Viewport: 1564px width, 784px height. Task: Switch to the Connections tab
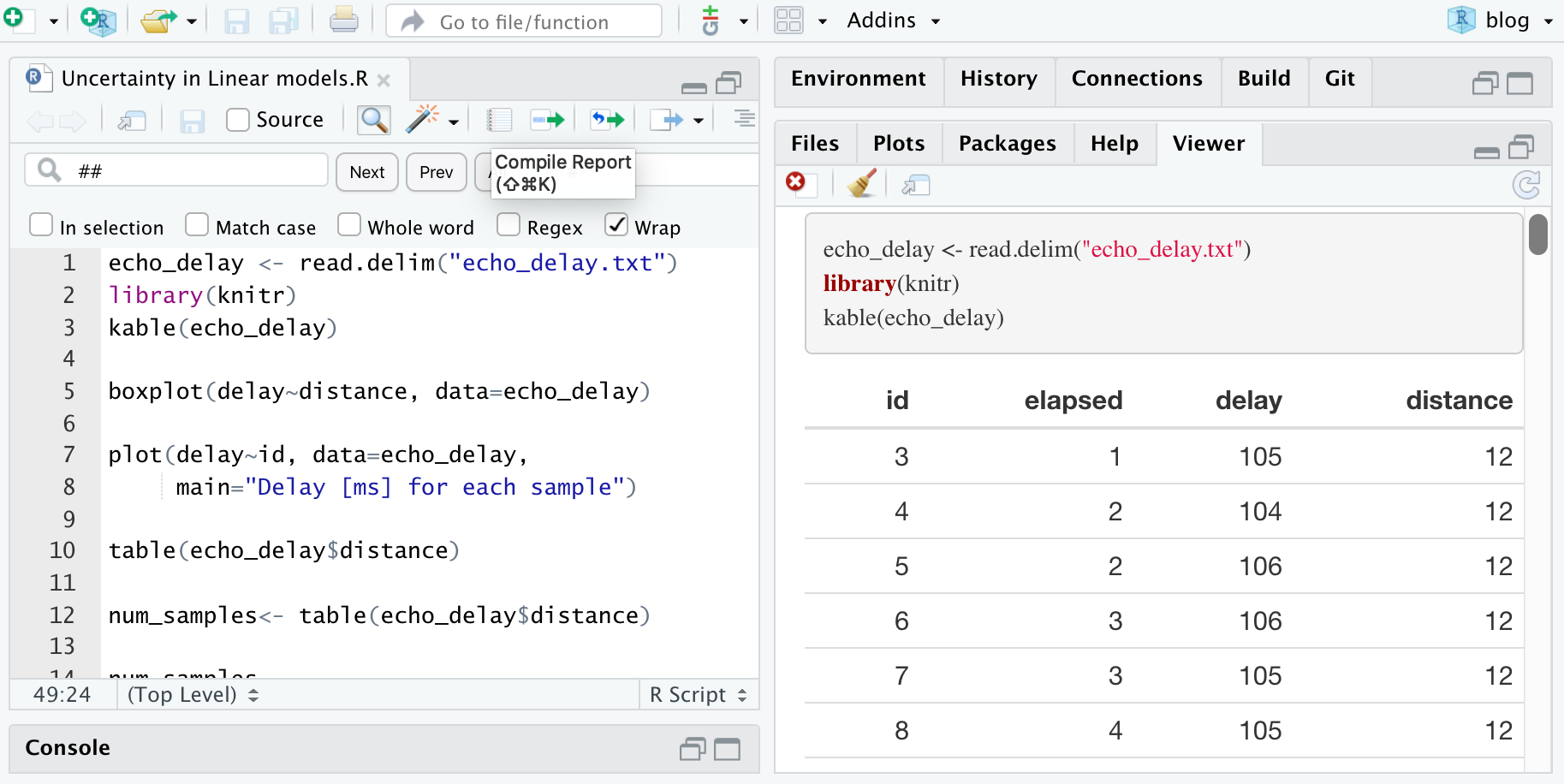point(1137,79)
